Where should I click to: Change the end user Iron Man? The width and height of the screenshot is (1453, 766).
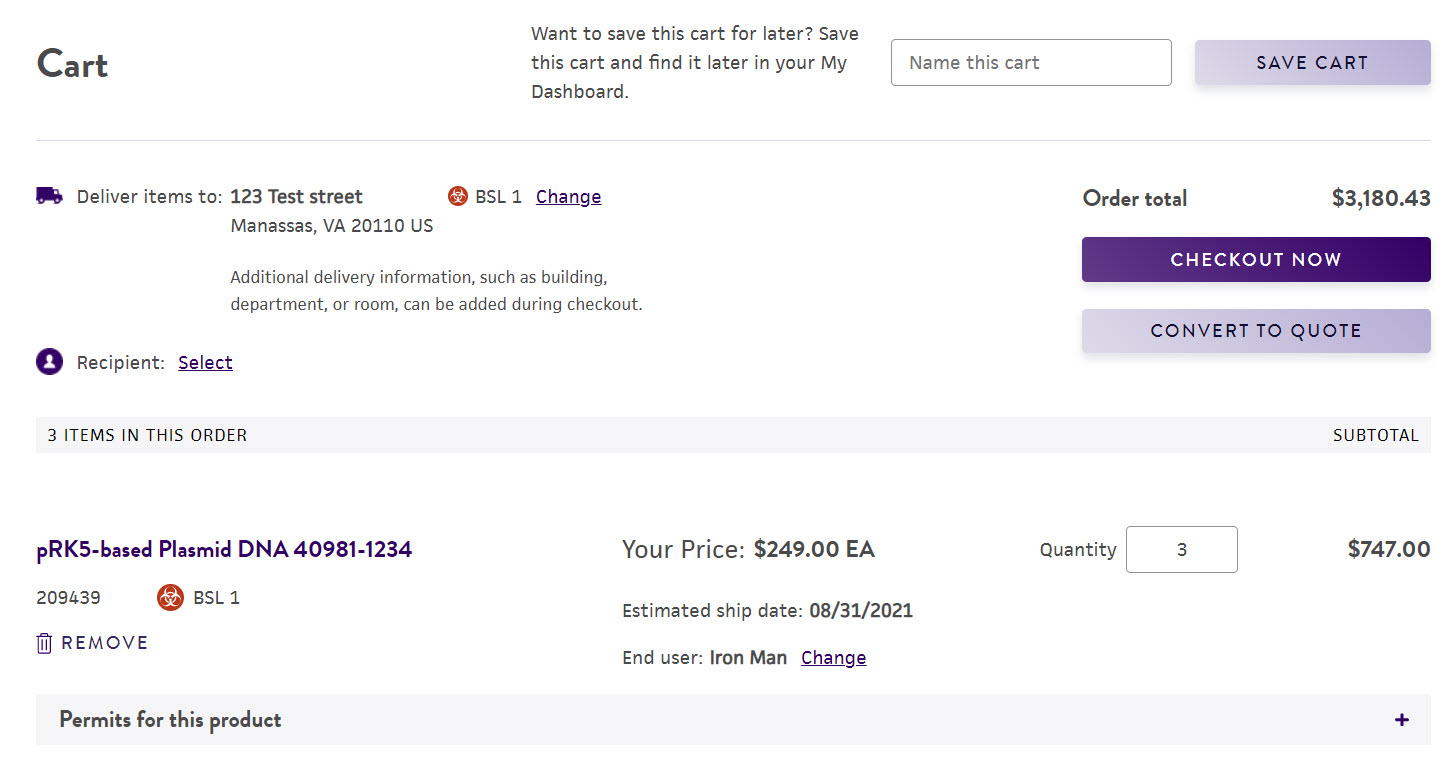pyautogui.click(x=833, y=658)
